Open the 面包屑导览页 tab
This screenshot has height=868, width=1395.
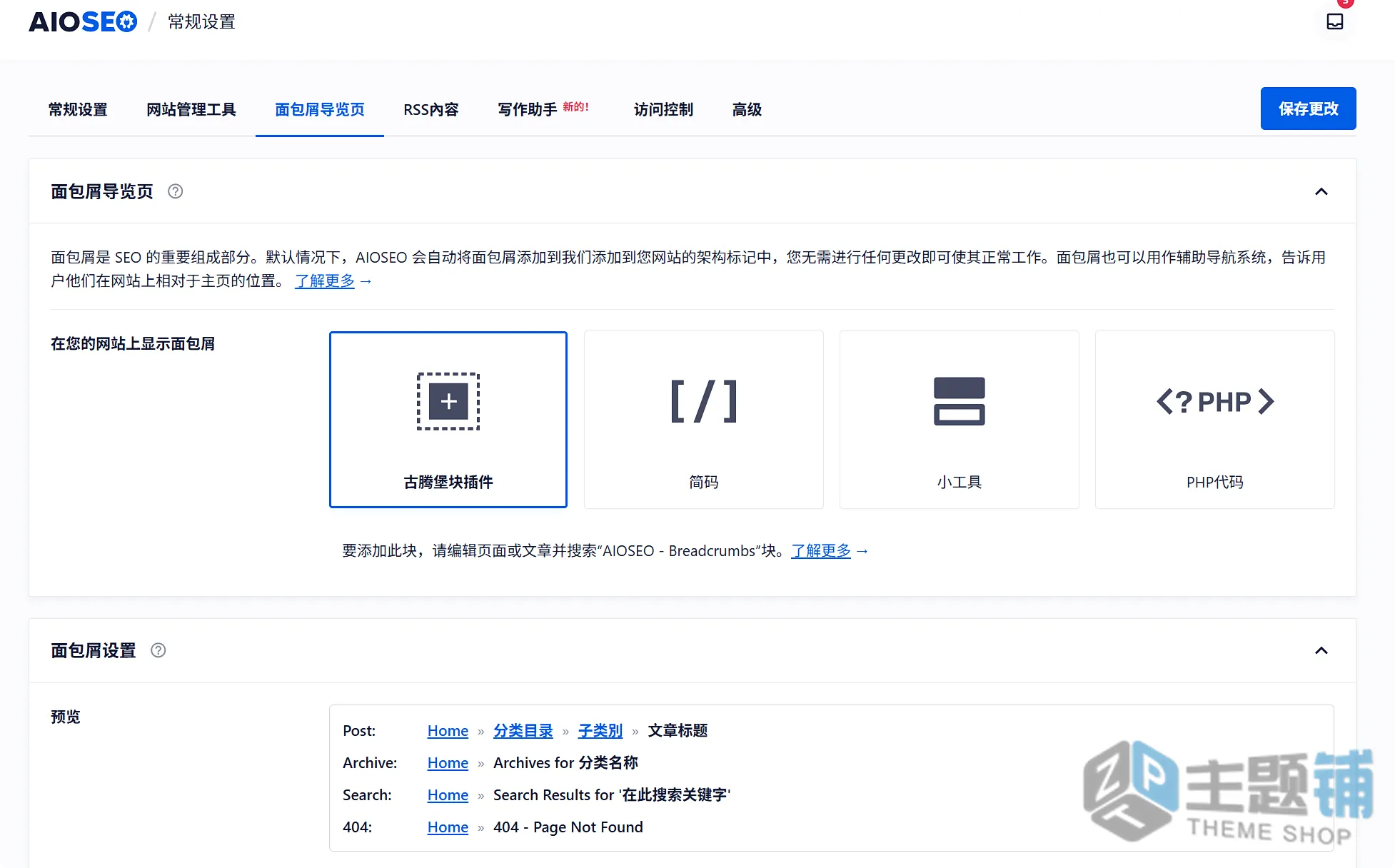pos(320,109)
